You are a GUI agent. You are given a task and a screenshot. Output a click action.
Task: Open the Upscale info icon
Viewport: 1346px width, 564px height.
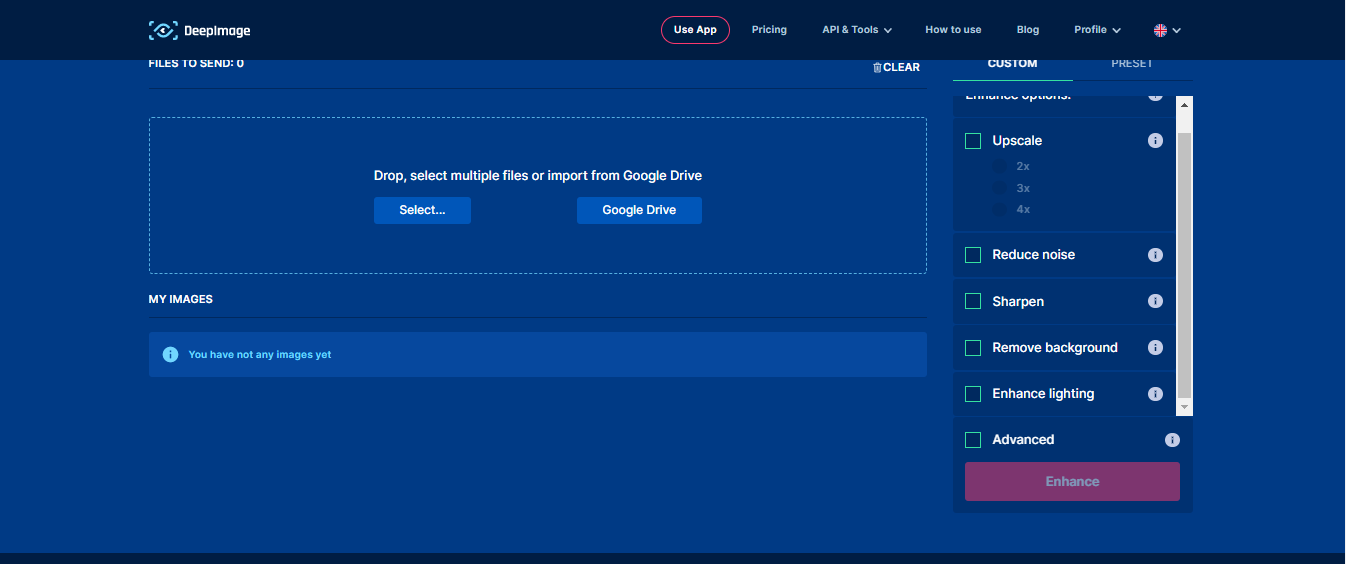[x=1155, y=141]
